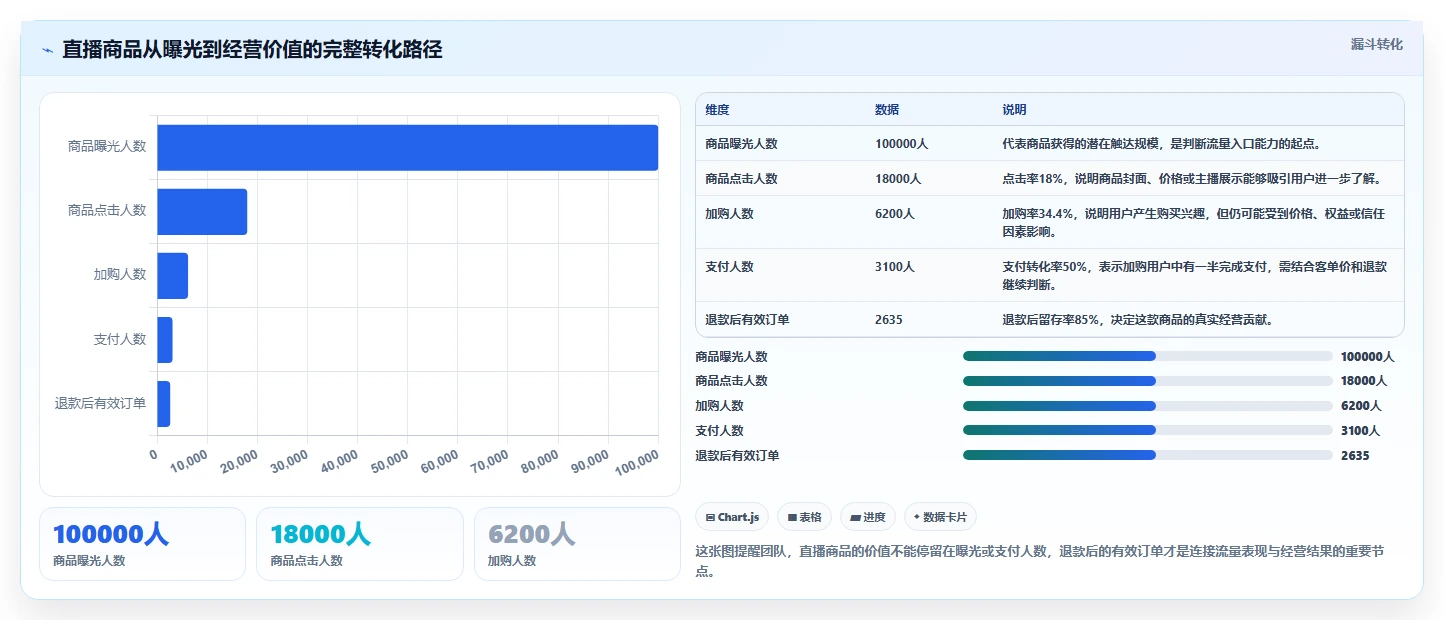Click table cell 18000人
1444x620 pixels.
coord(898,179)
